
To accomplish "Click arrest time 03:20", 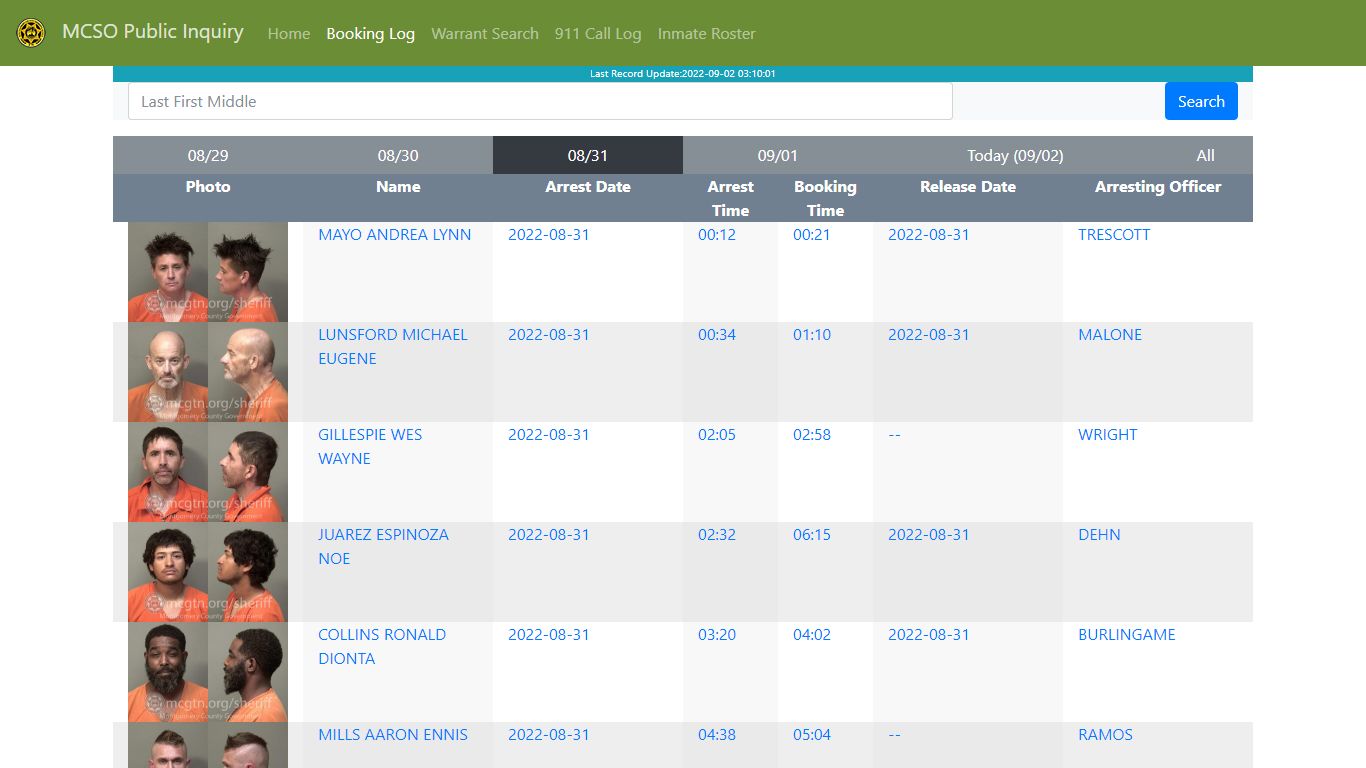I will 717,634.
